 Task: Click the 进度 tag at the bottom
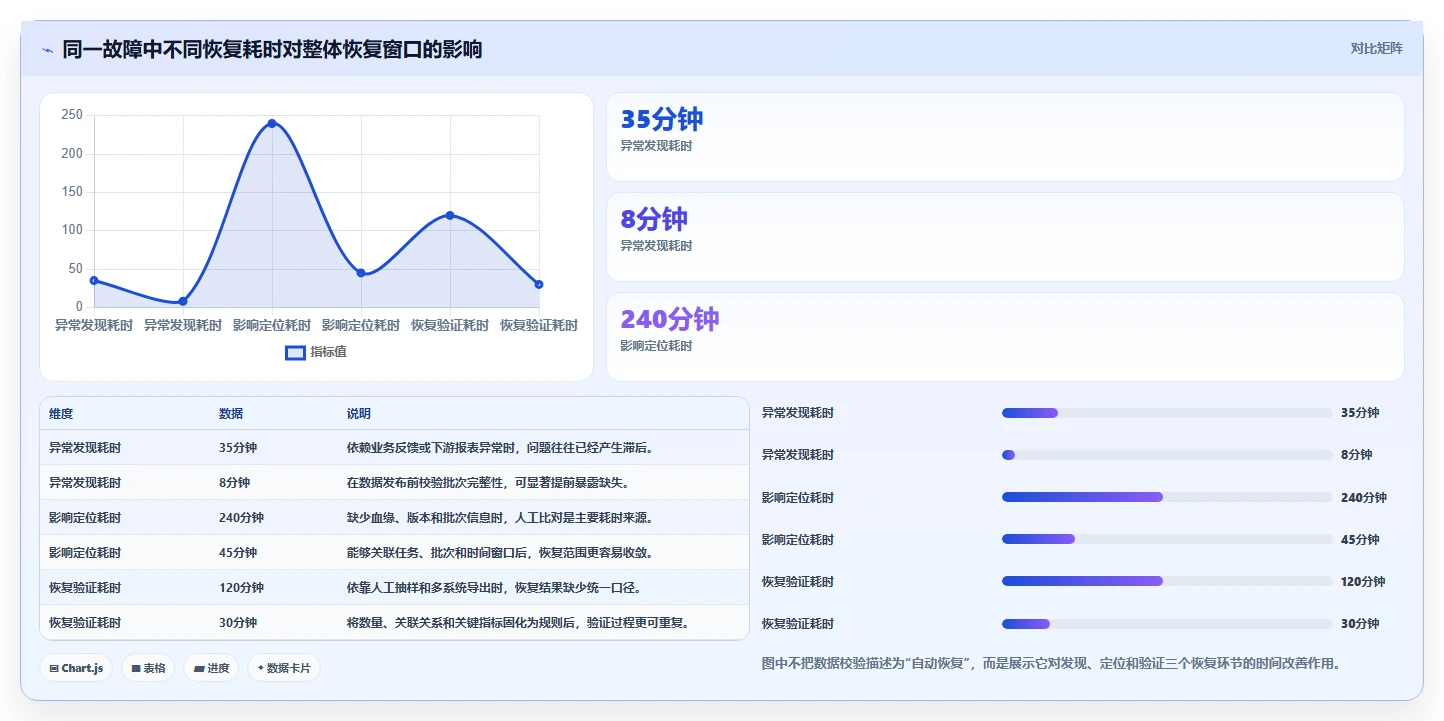(211, 668)
